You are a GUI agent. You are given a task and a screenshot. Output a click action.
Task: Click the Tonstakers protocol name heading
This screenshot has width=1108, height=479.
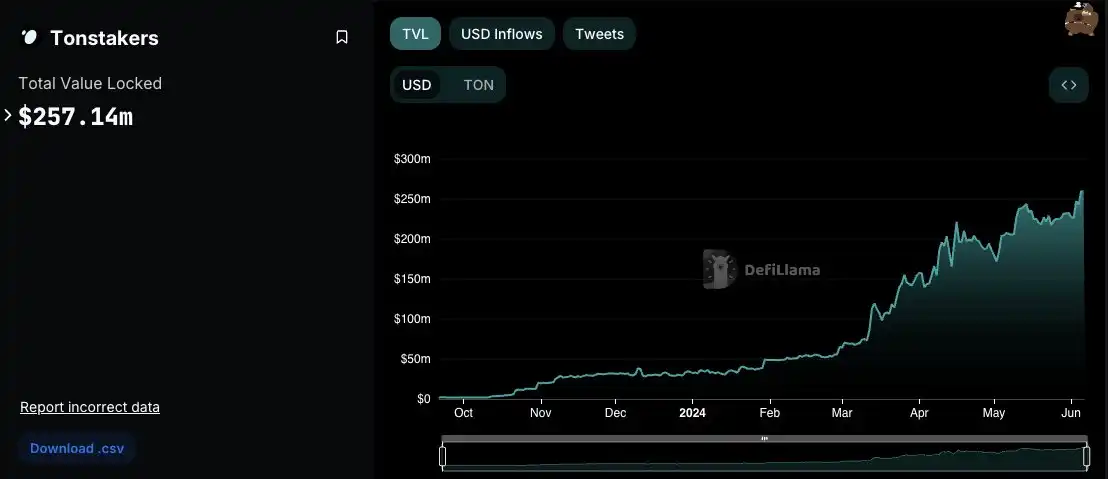(x=104, y=38)
